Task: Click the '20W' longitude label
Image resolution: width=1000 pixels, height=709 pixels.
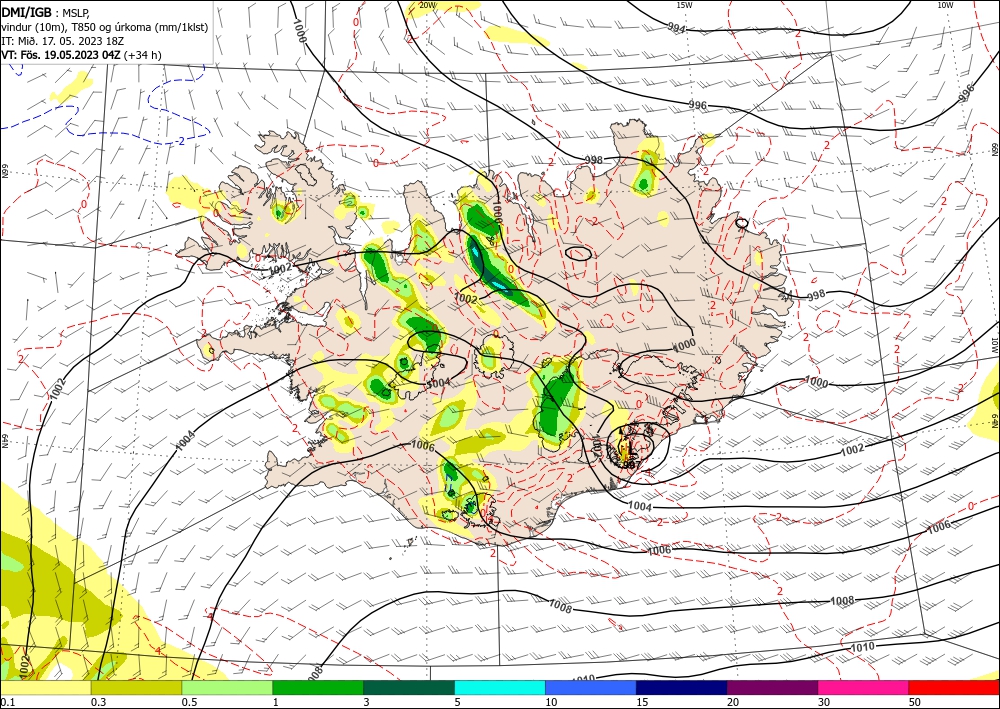Action: pyautogui.click(x=428, y=5)
